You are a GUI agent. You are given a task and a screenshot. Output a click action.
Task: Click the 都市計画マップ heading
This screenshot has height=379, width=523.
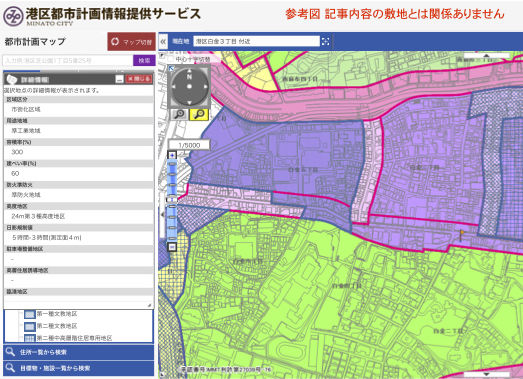tap(35, 42)
